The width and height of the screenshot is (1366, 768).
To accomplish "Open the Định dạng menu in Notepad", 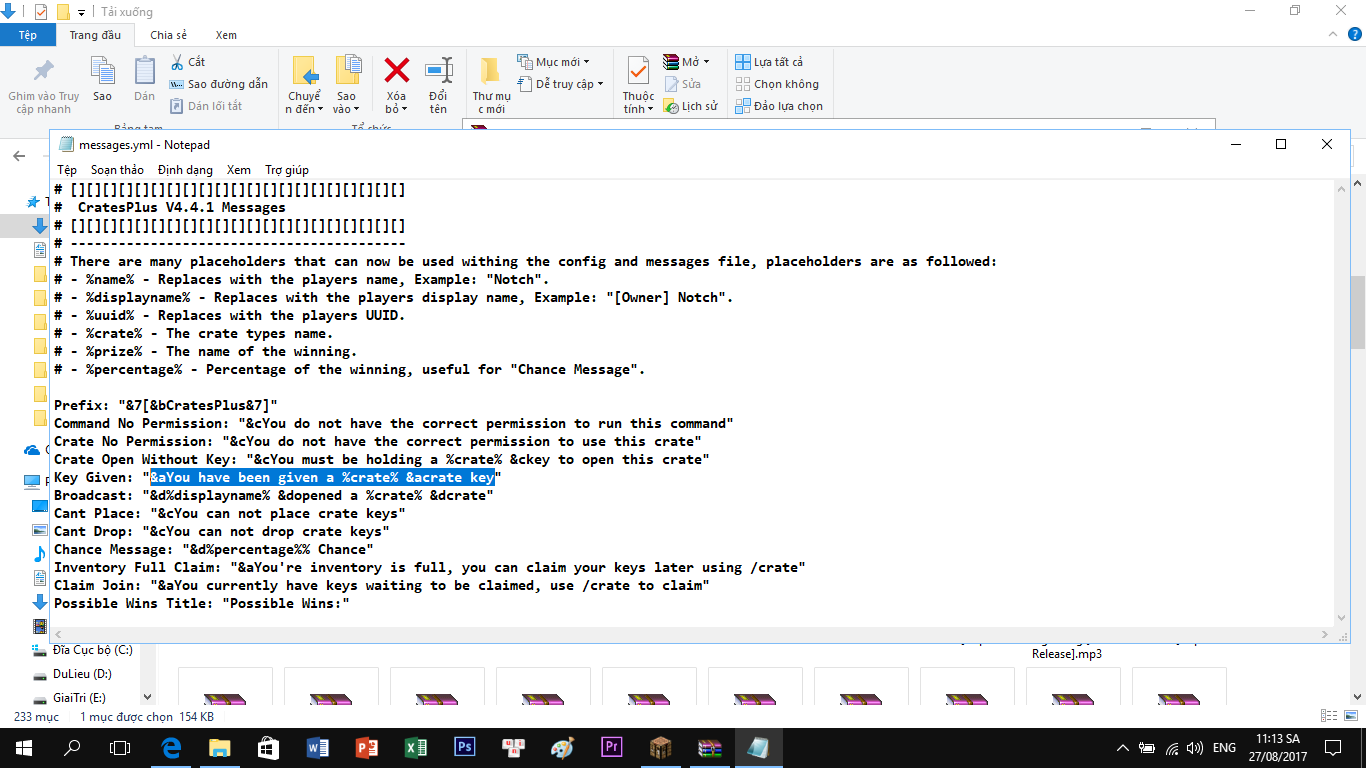I will 185,170.
